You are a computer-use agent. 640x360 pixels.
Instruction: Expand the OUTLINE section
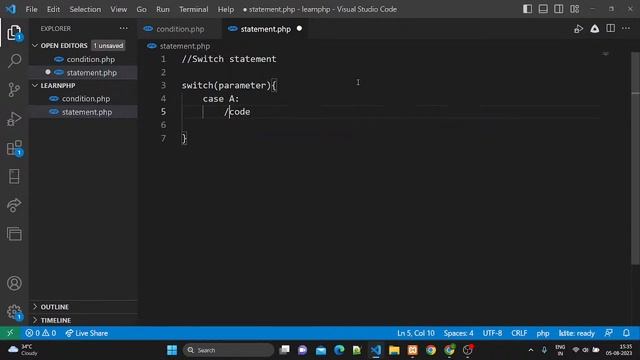[x=35, y=307]
